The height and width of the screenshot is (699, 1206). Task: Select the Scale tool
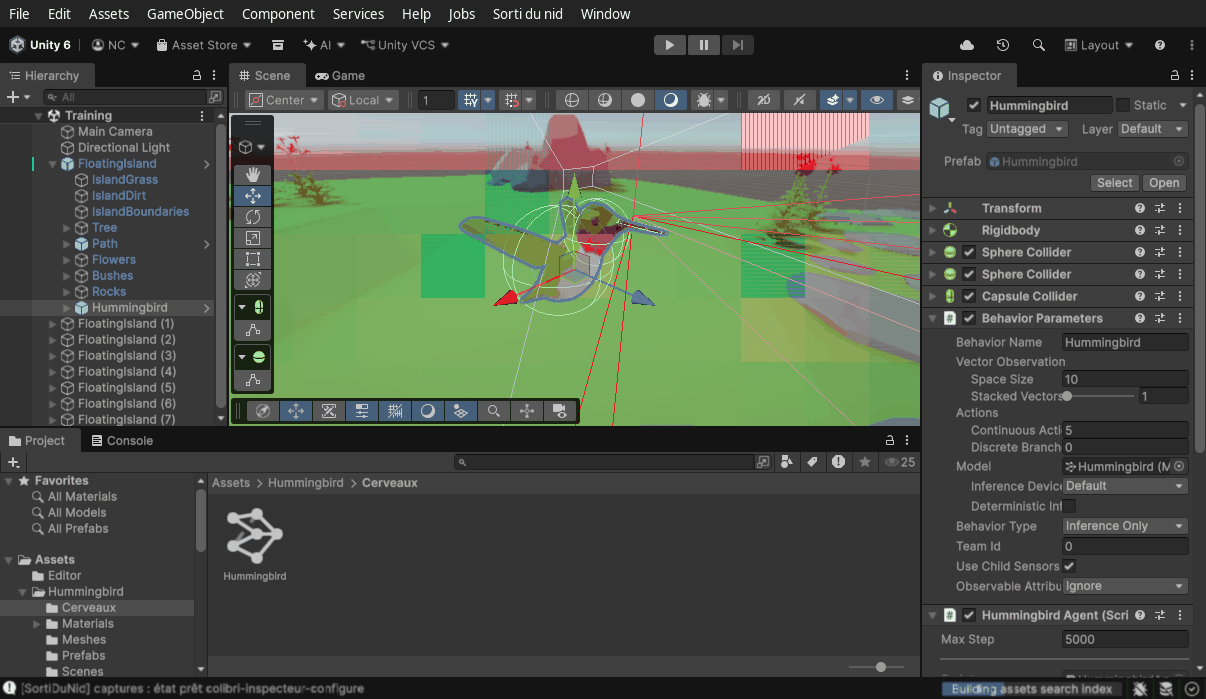click(x=253, y=238)
